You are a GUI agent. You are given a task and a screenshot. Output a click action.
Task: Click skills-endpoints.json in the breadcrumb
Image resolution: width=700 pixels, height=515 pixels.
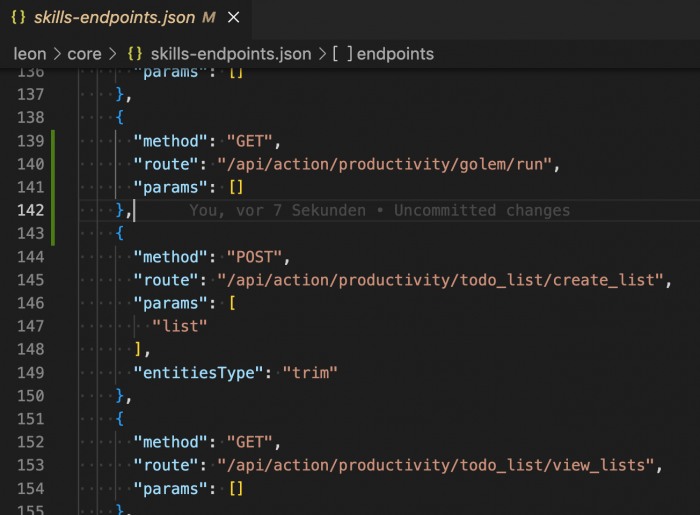point(231,54)
